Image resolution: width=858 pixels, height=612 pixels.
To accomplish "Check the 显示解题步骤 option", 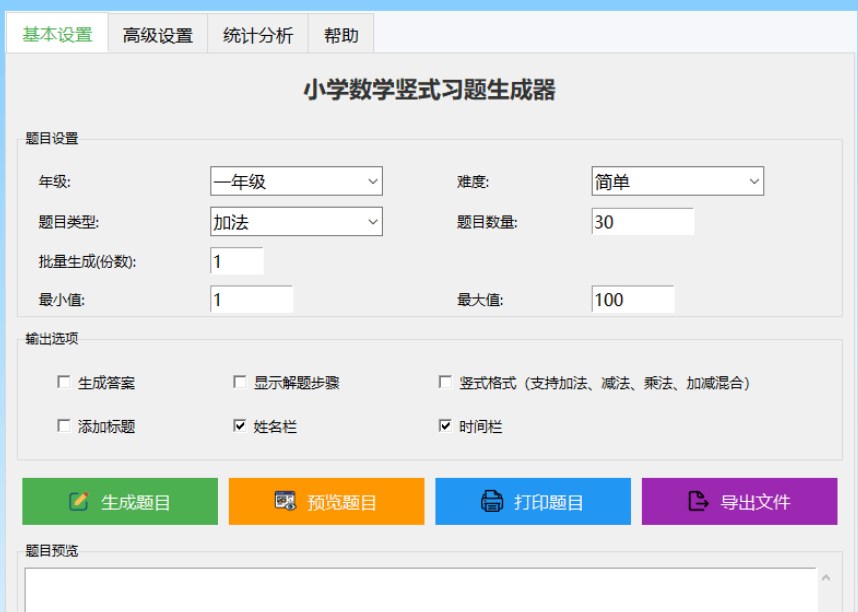I will pyautogui.click(x=239, y=382).
